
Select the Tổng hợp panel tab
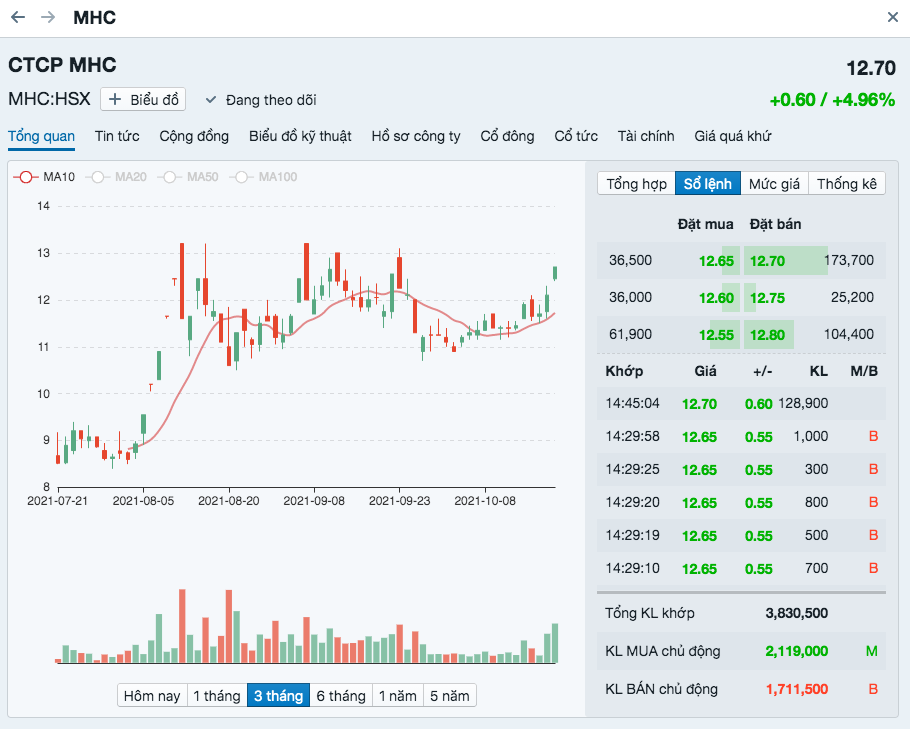(x=636, y=183)
